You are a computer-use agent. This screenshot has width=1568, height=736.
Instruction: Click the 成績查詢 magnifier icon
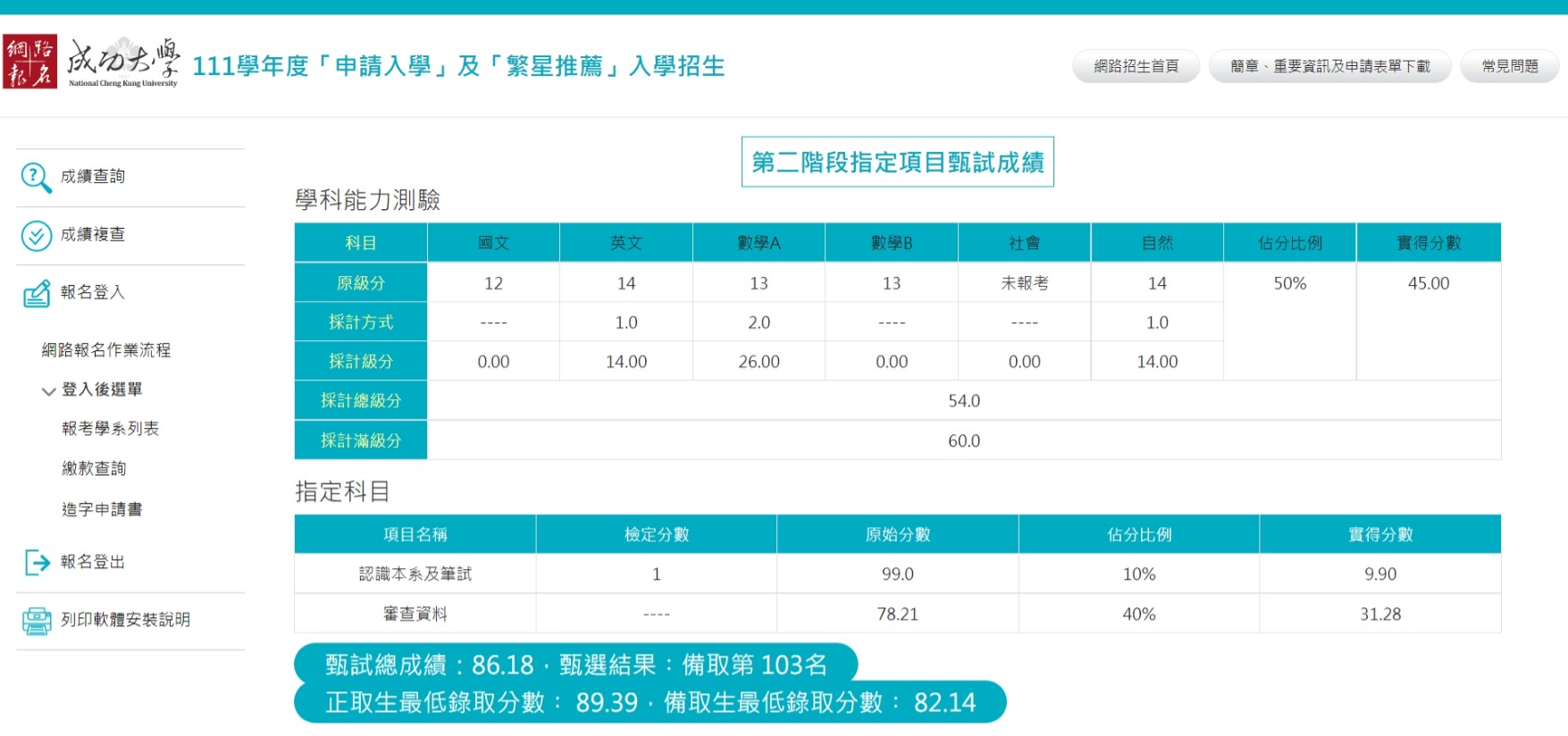36,178
